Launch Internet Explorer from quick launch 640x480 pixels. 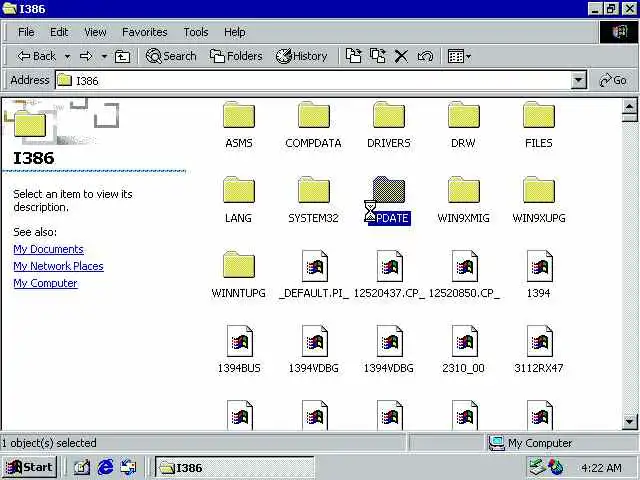105,467
